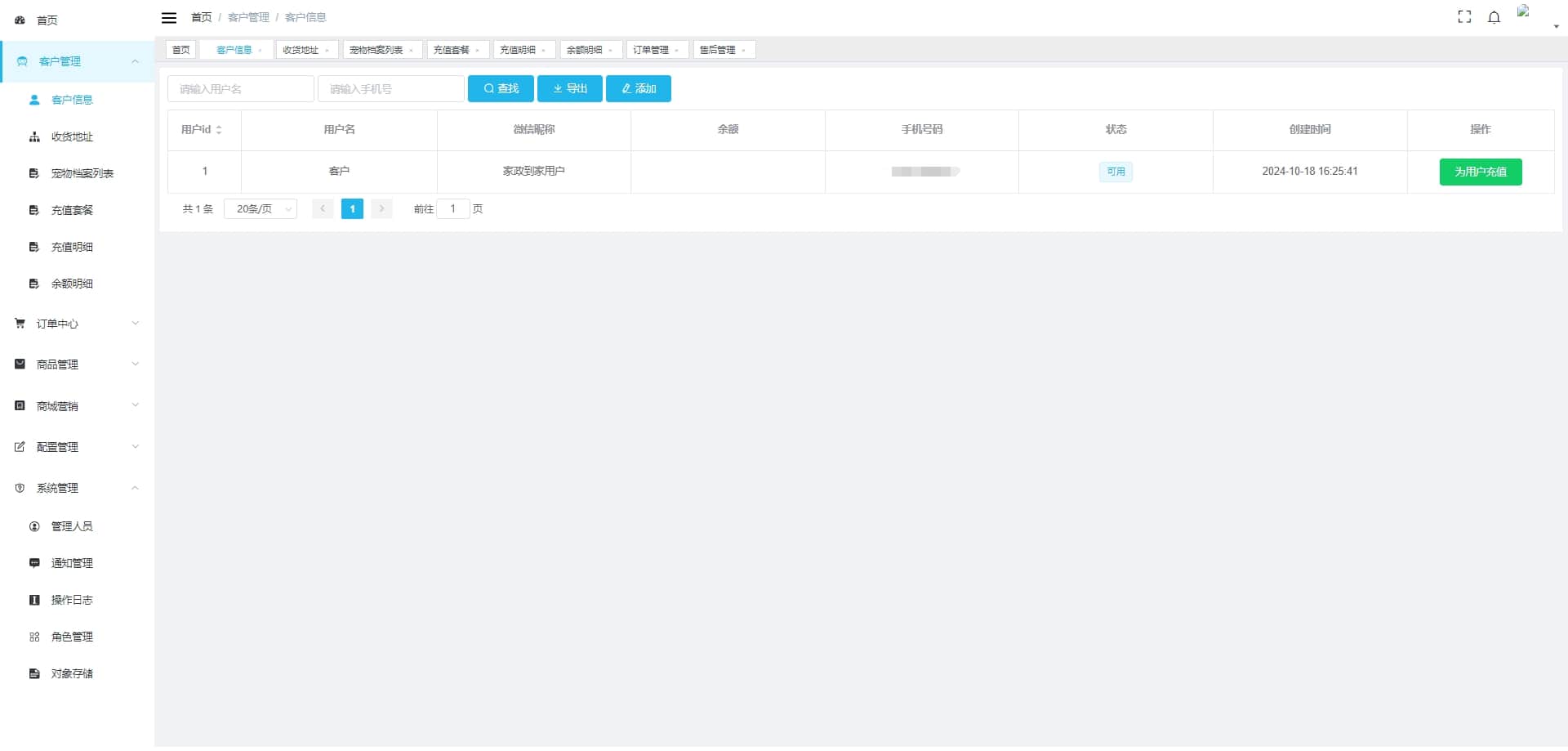
Task: Focus the 请输入用户名 search field
Action: (x=241, y=89)
